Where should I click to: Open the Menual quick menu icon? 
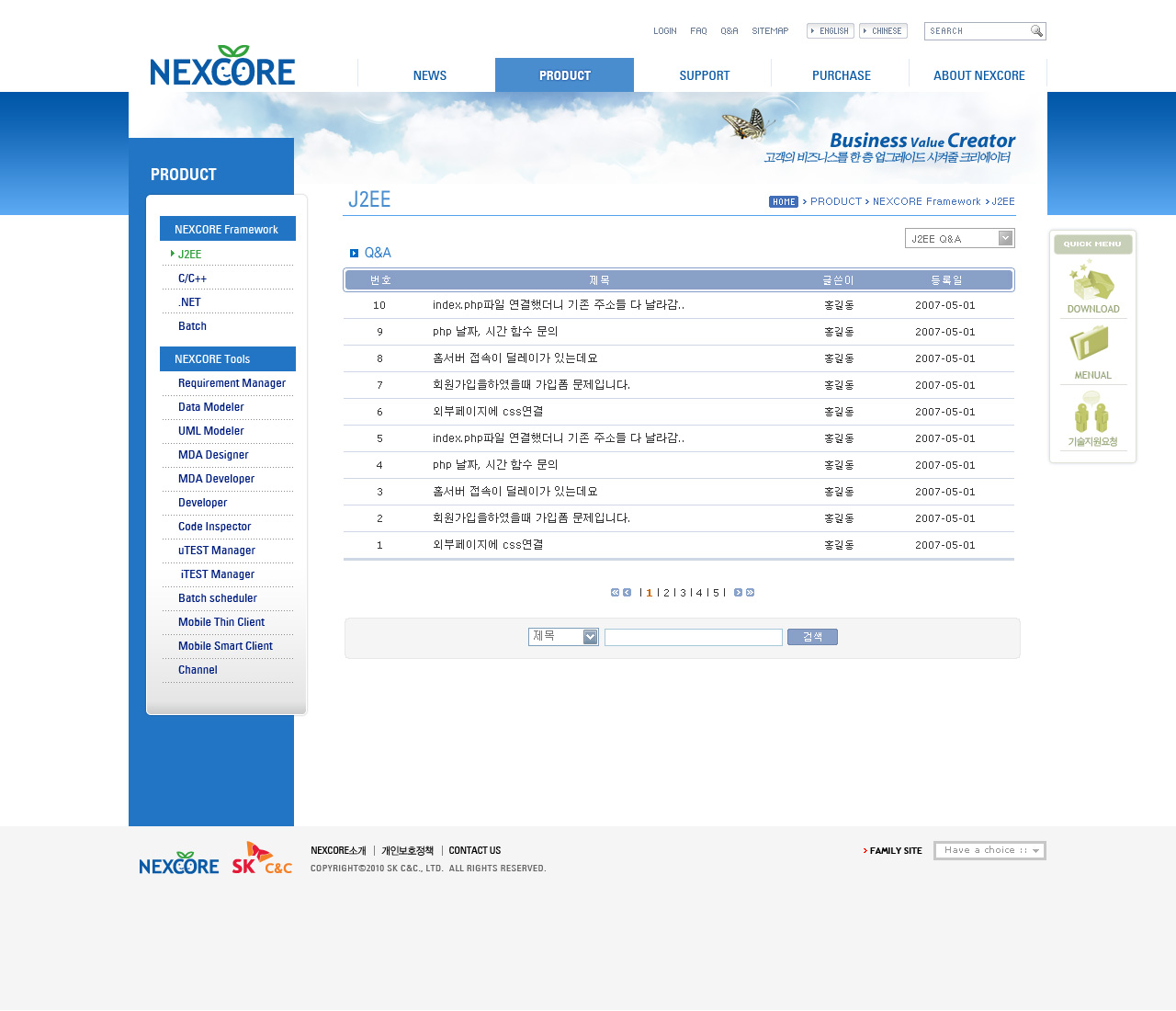coord(1092,353)
